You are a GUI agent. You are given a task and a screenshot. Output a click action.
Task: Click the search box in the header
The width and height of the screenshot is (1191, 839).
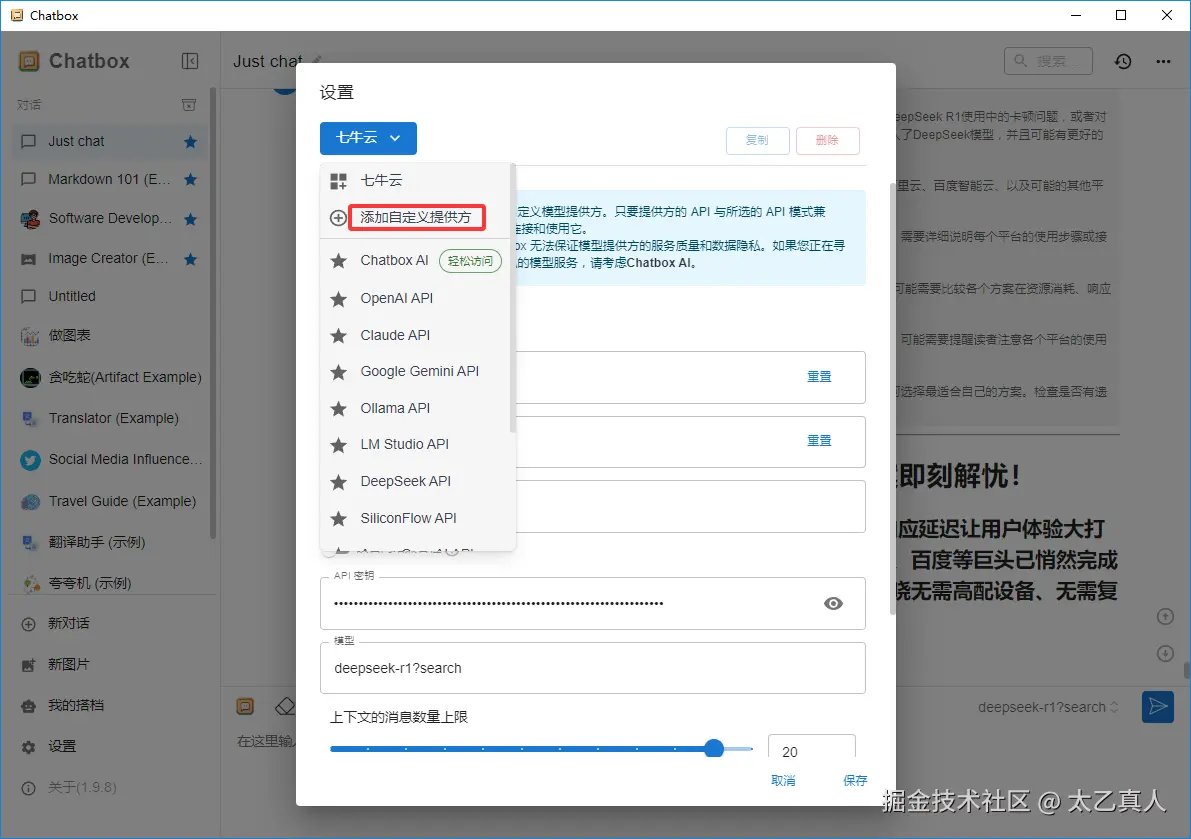1048,61
